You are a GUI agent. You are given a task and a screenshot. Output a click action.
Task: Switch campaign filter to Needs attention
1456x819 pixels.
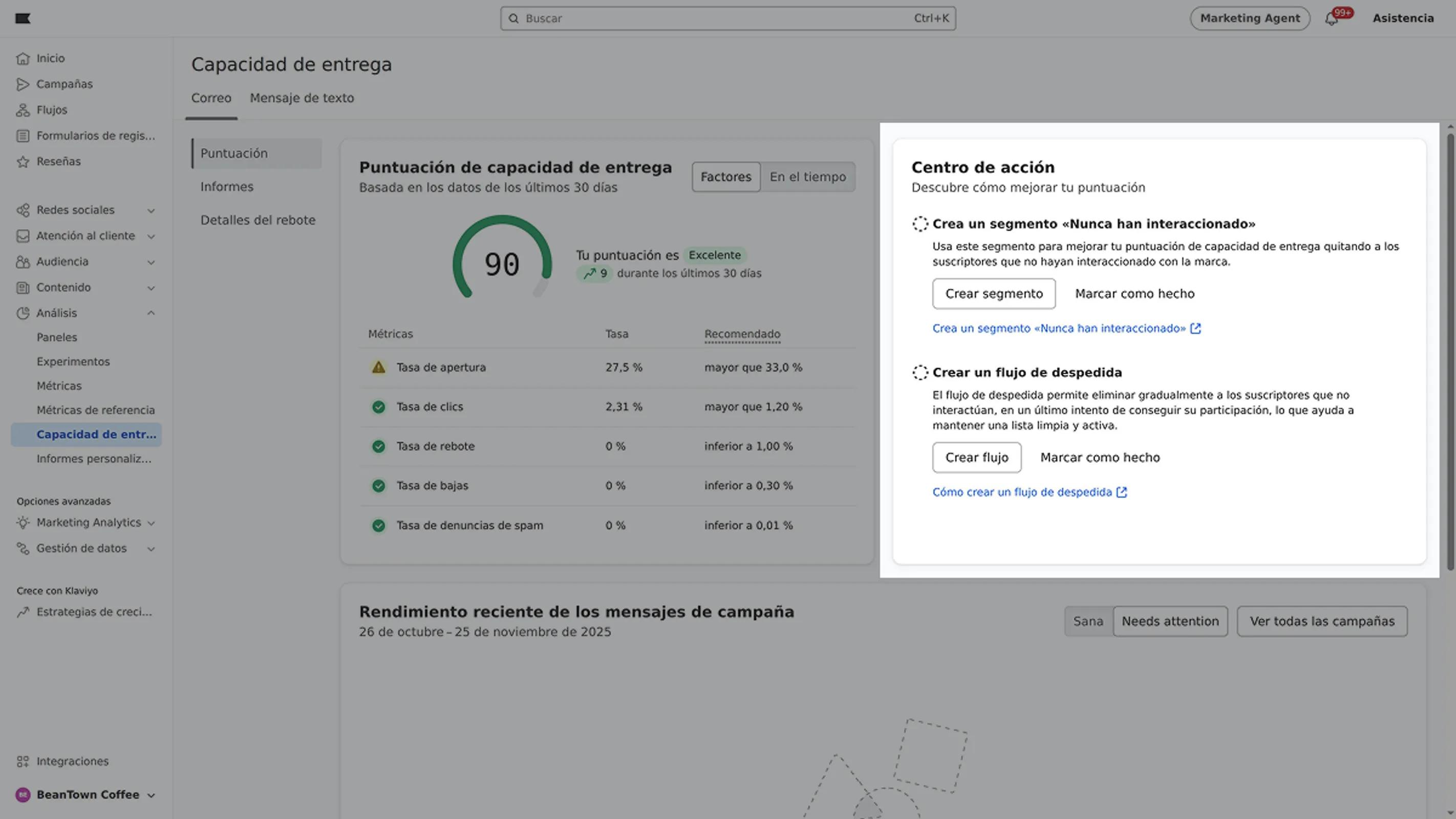point(1169,621)
